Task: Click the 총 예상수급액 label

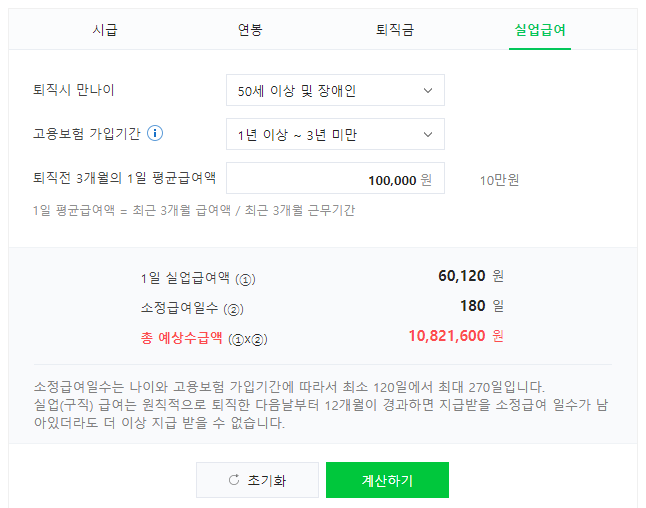Action: click(x=182, y=339)
